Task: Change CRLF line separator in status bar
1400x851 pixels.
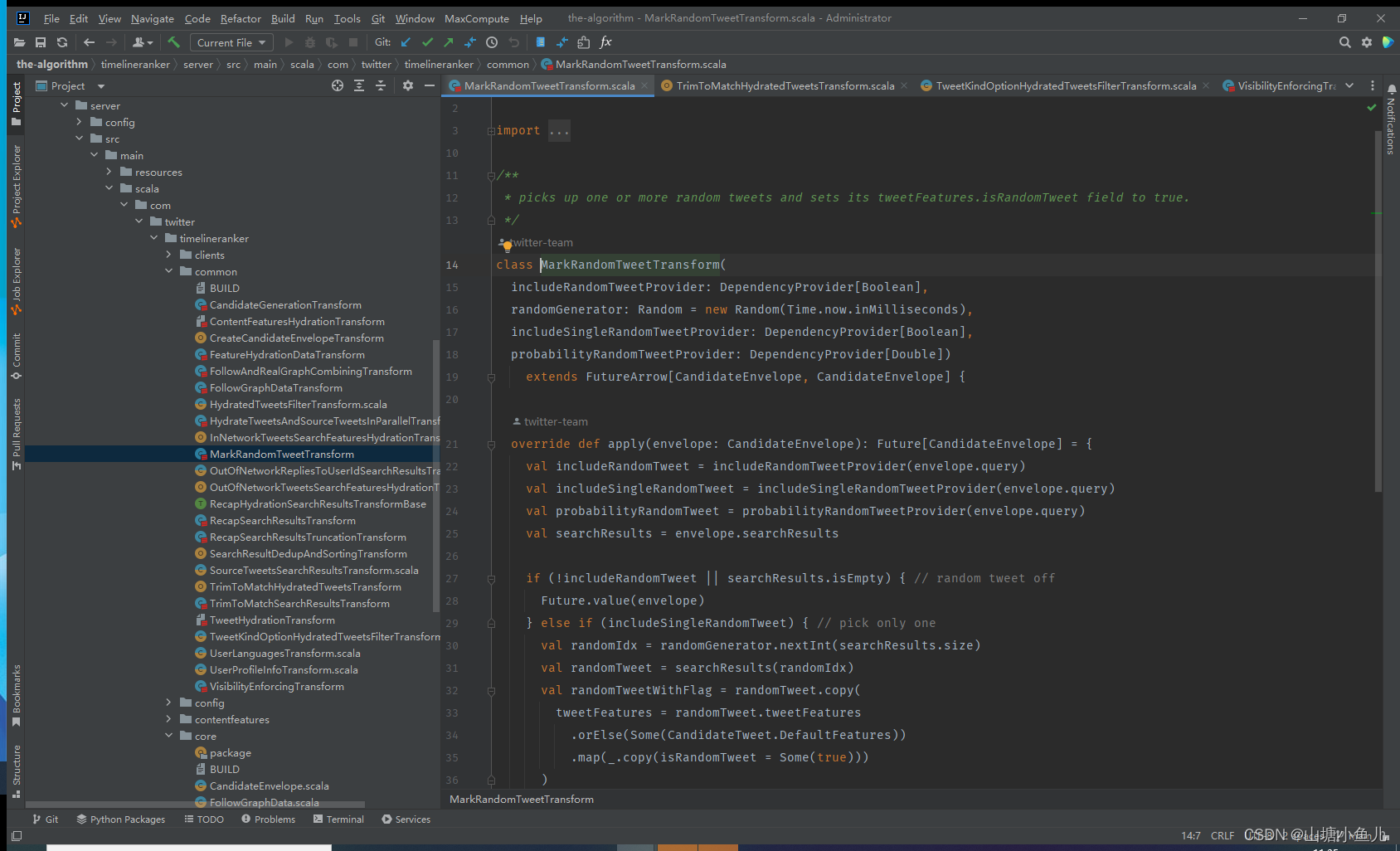Action: 1222,835
